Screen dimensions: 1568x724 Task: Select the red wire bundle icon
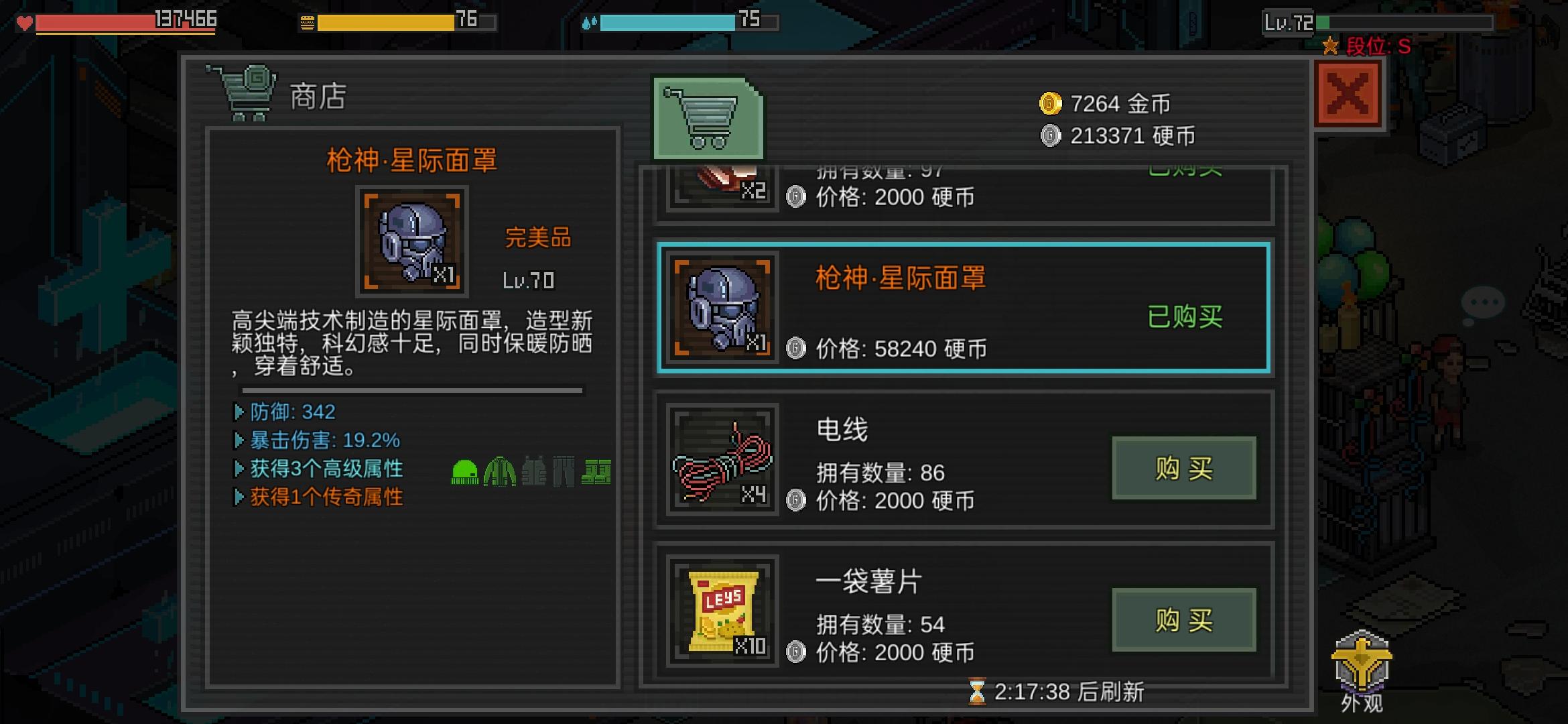(723, 459)
